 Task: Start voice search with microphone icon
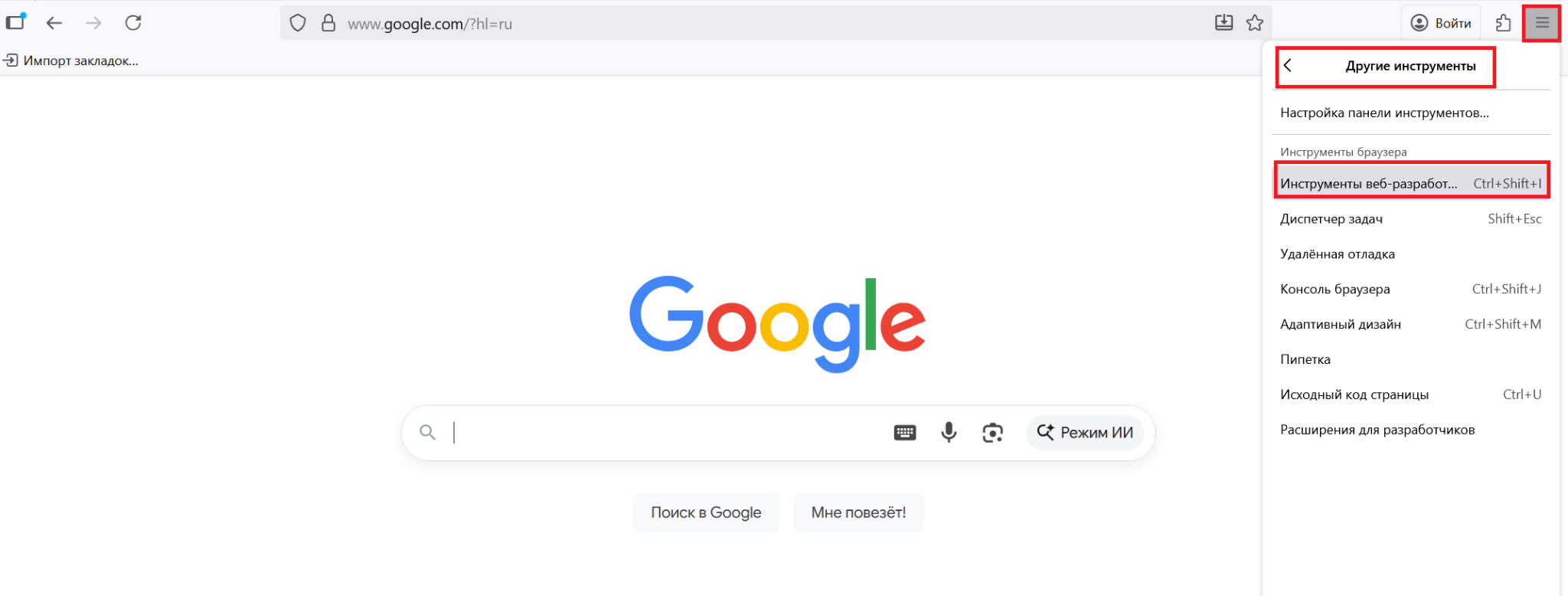(x=949, y=433)
